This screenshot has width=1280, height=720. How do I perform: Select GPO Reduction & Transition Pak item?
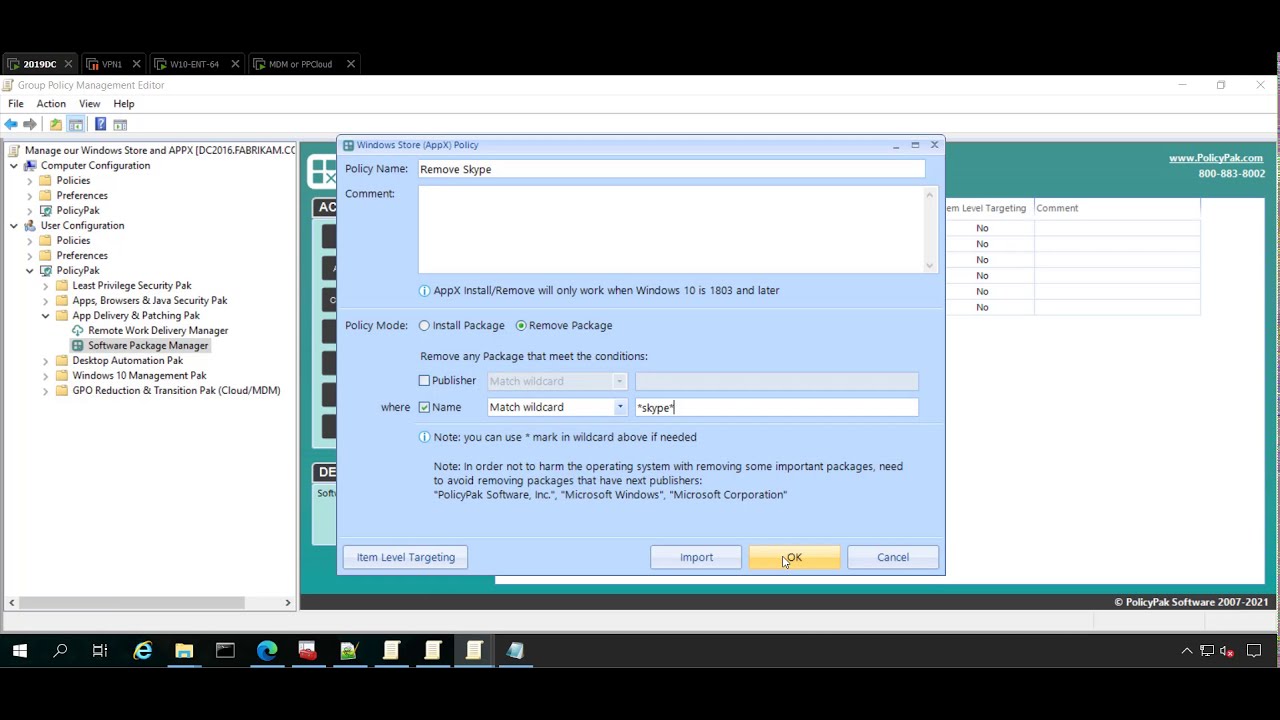coord(176,391)
